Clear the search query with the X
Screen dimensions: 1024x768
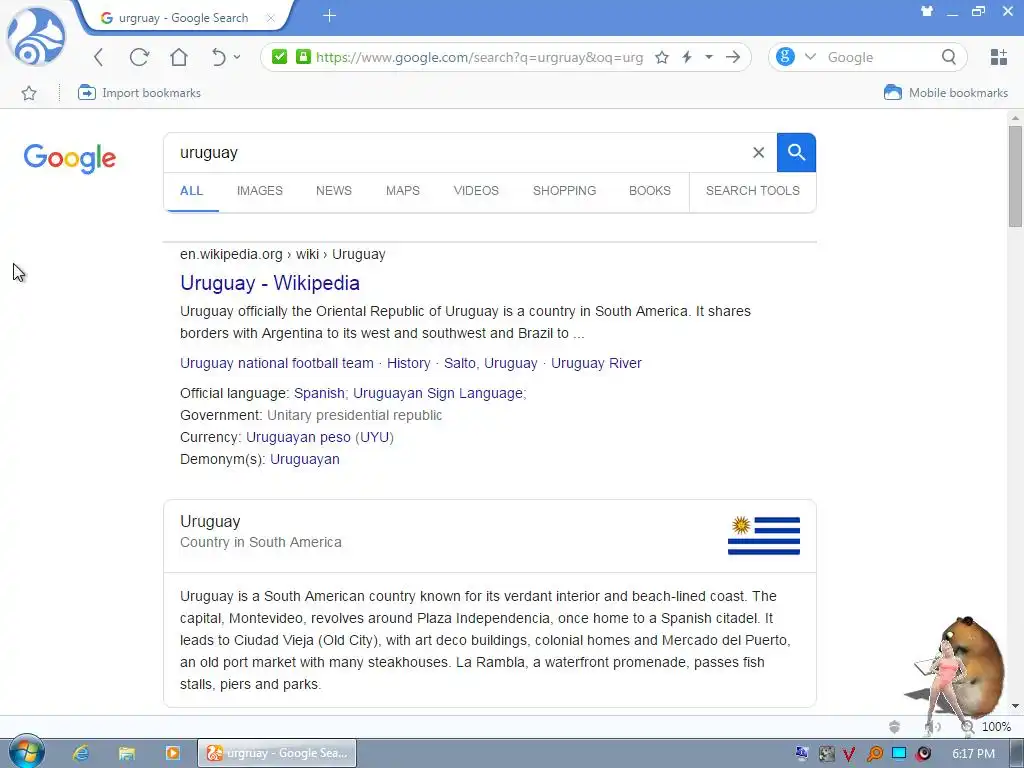click(758, 153)
